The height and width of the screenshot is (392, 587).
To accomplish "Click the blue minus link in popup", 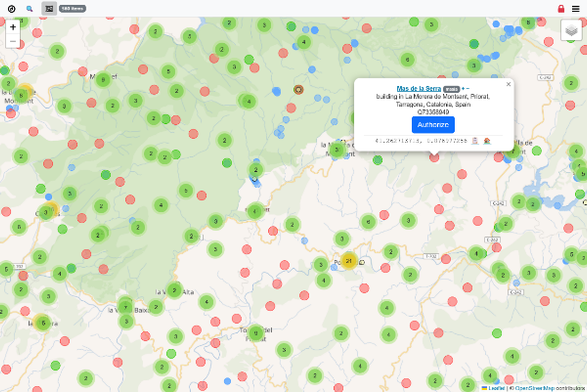I will coord(468,89).
